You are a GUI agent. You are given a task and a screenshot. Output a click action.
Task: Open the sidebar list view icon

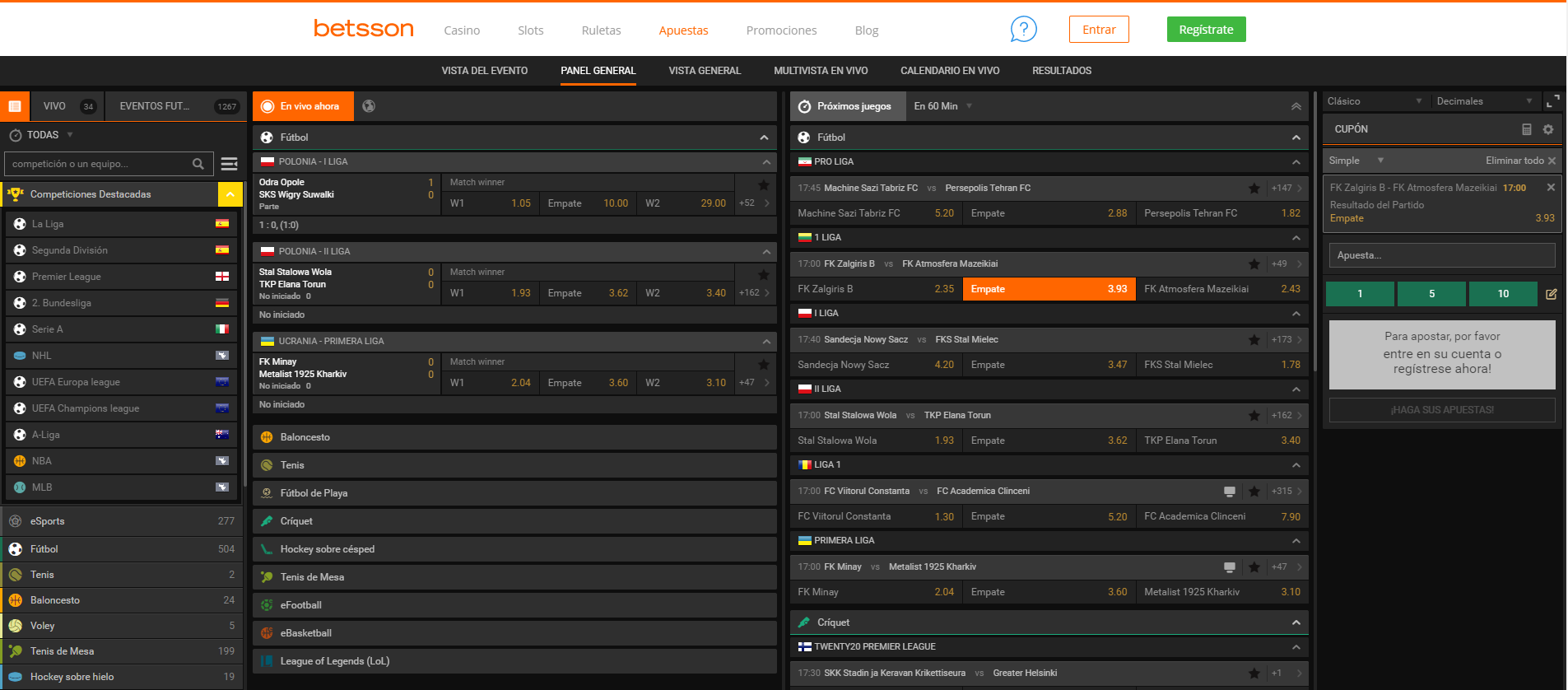pyautogui.click(x=14, y=106)
